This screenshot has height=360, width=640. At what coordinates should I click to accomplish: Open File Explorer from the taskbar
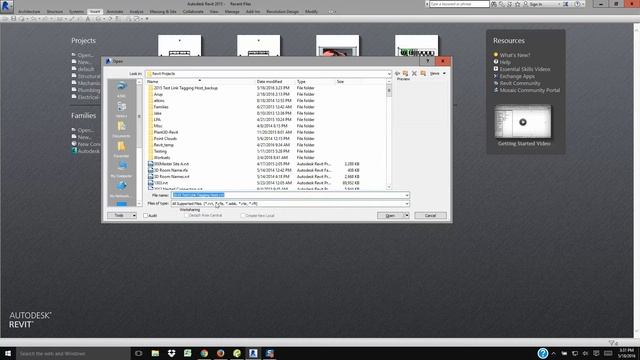pos(155,353)
